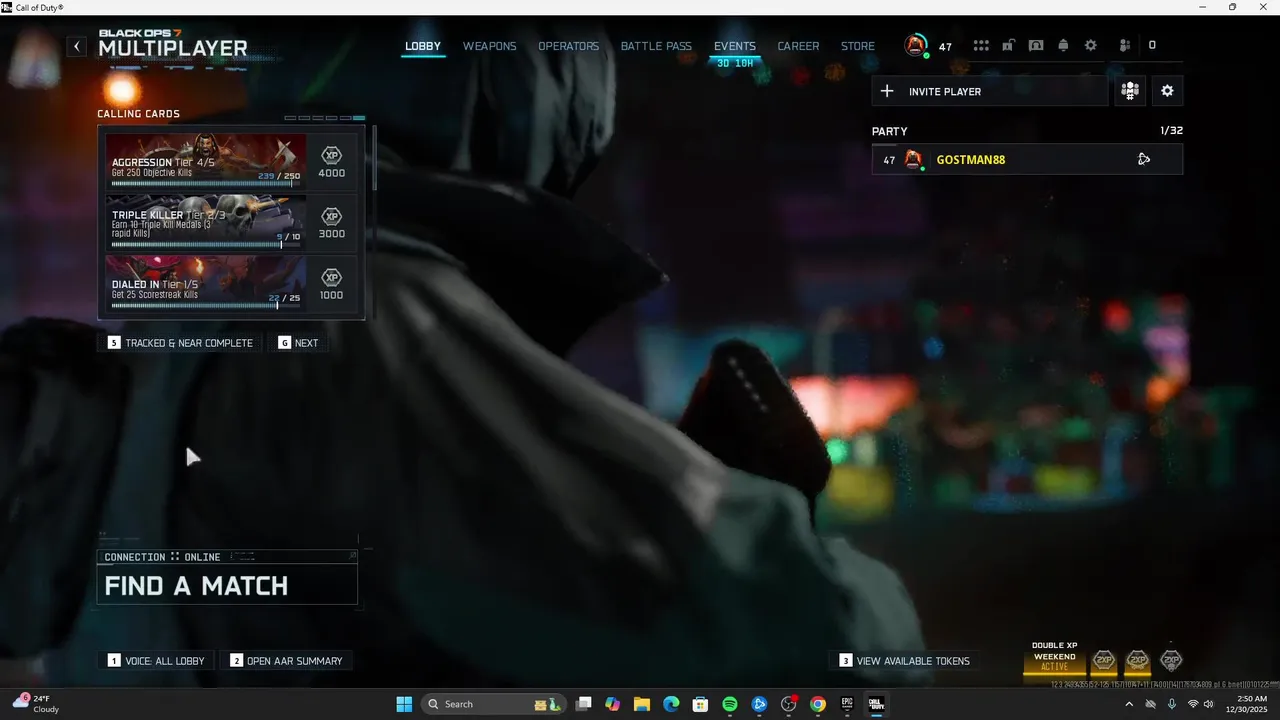
Task: Click the Call of Duty taskbar icon
Action: tap(876, 704)
